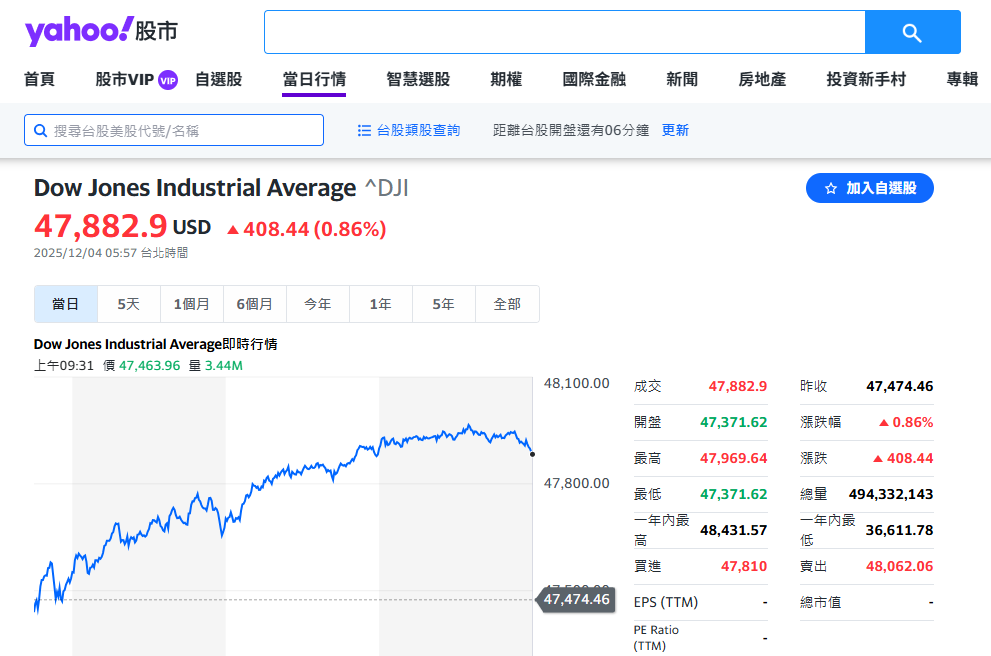Screen dimensions: 991x656
Task: Switch to the 5天 chart range
Action: pos(129,304)
